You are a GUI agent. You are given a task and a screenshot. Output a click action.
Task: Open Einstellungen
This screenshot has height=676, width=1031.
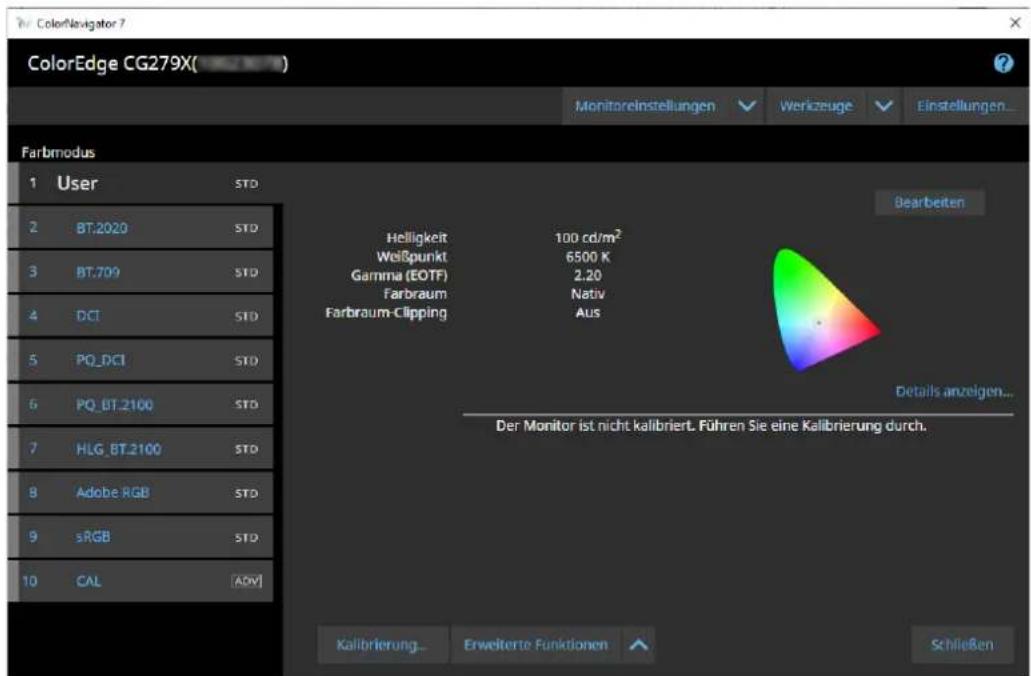click(965, 106)
